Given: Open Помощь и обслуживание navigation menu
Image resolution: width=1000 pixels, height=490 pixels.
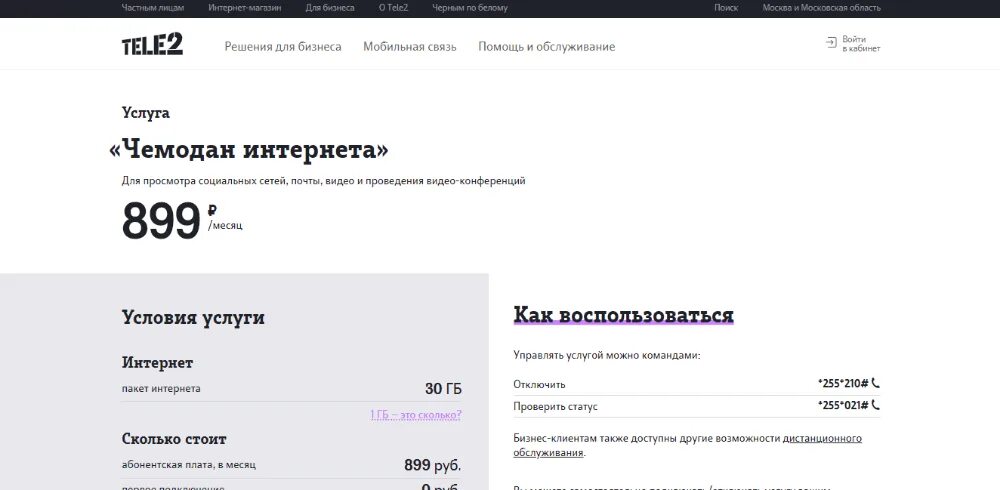Looking at the screenshot, I should (x=547, y=47).
